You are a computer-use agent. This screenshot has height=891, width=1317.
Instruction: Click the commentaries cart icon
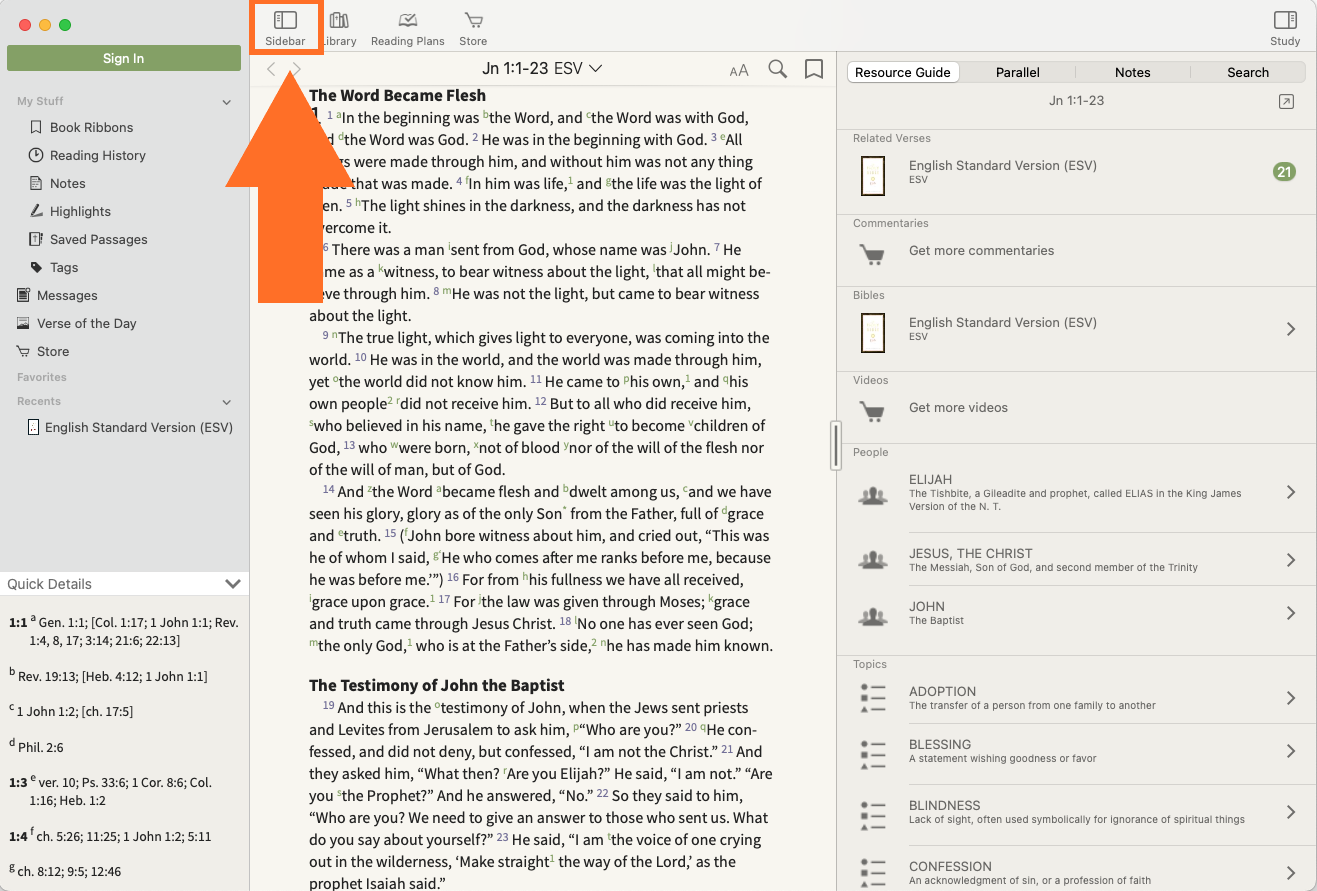tap(872, 254)
